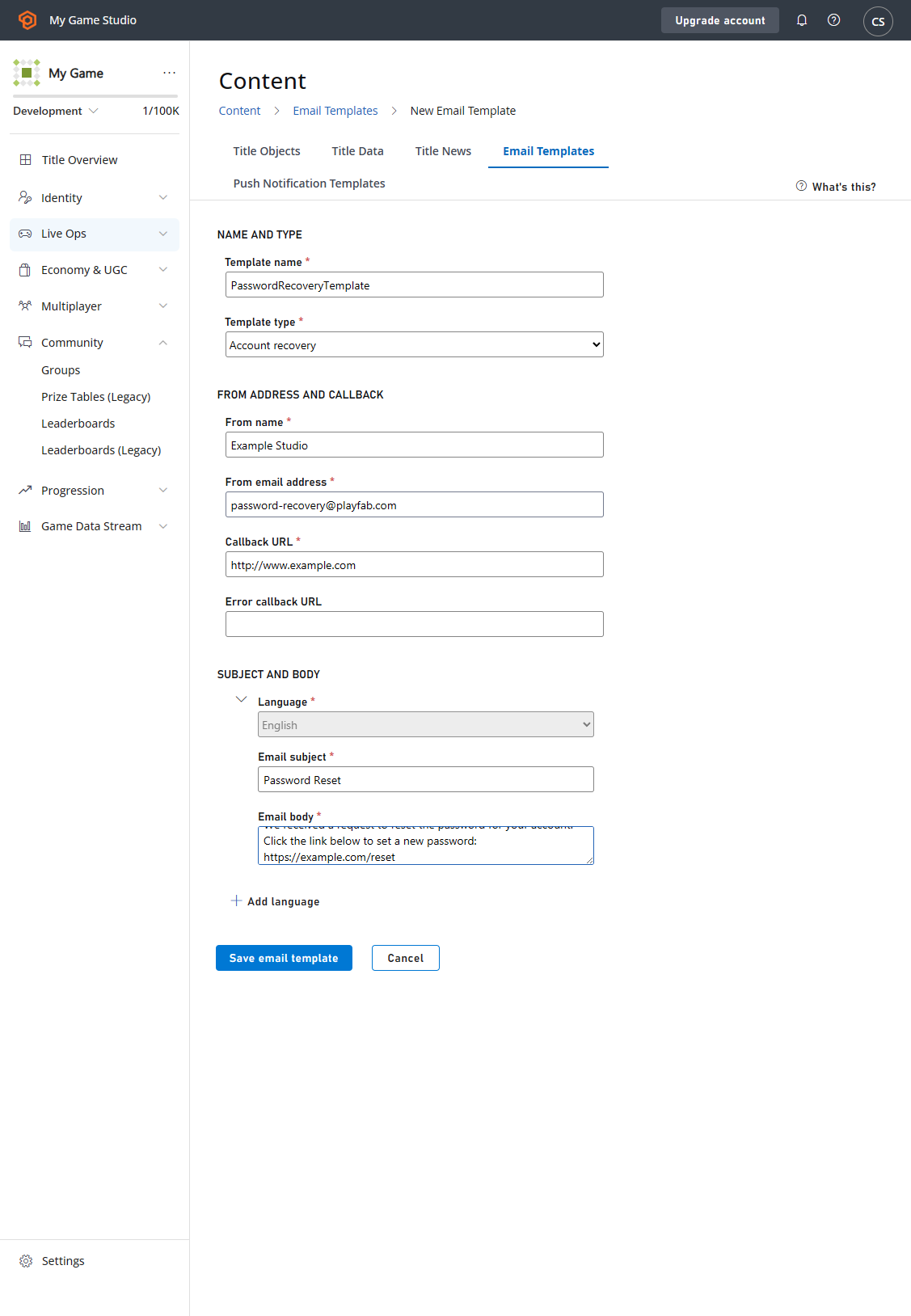Click the My Game Studio title
911x1316 pixels.
[x=93, y=20]
